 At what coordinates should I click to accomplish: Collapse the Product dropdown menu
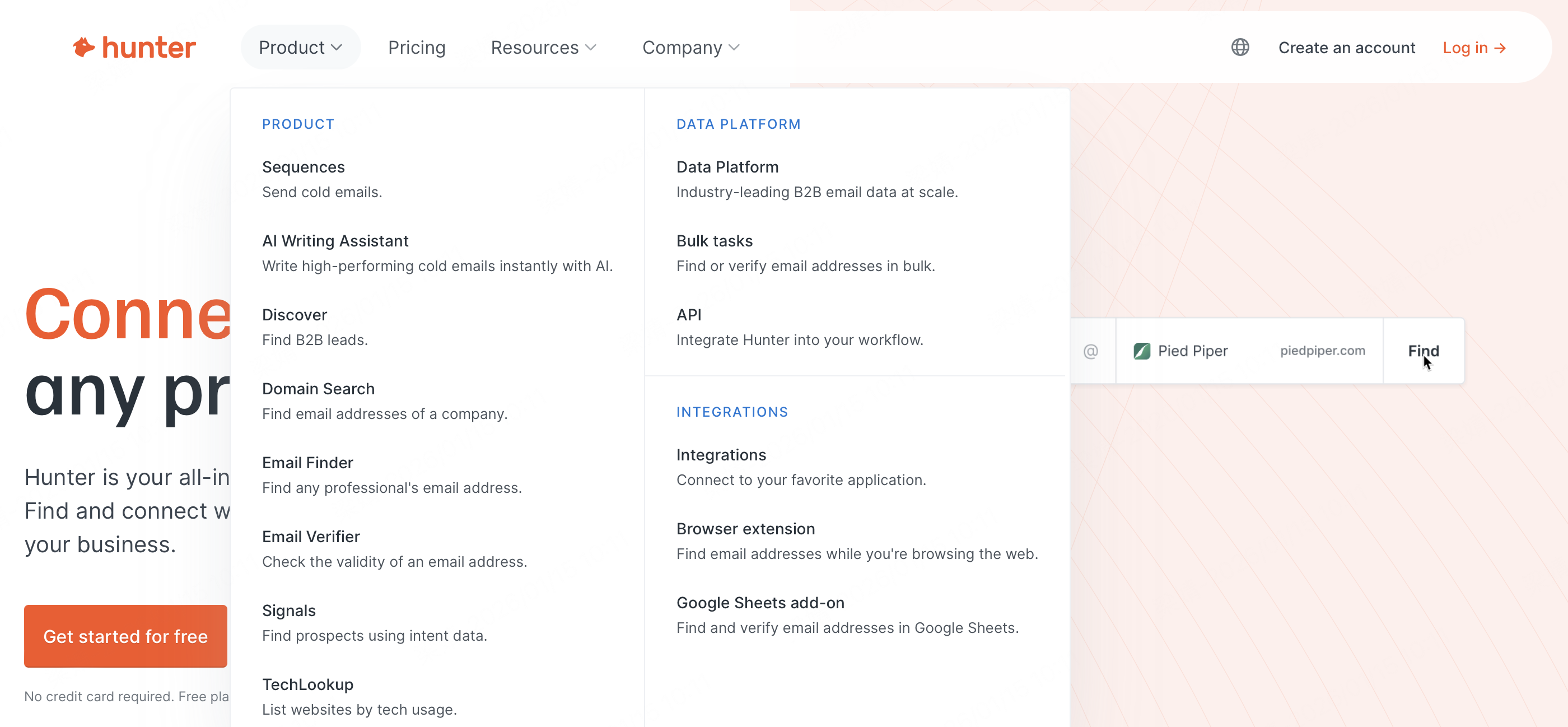click(x=300, y=48)
